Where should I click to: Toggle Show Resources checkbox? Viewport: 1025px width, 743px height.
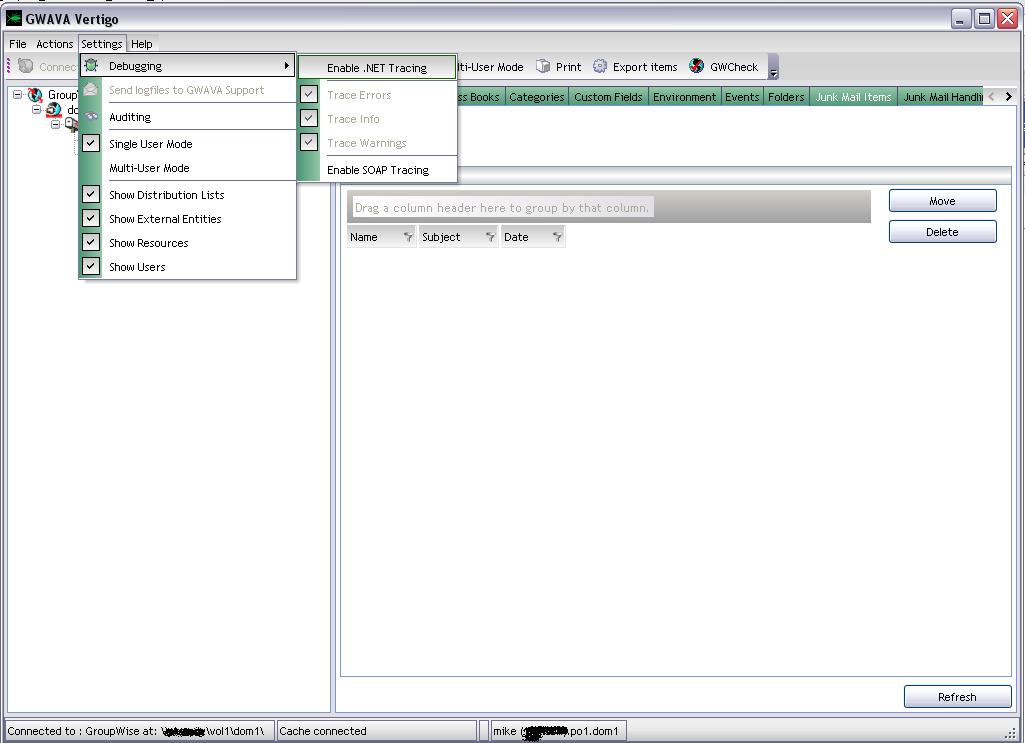click(91, 242)
